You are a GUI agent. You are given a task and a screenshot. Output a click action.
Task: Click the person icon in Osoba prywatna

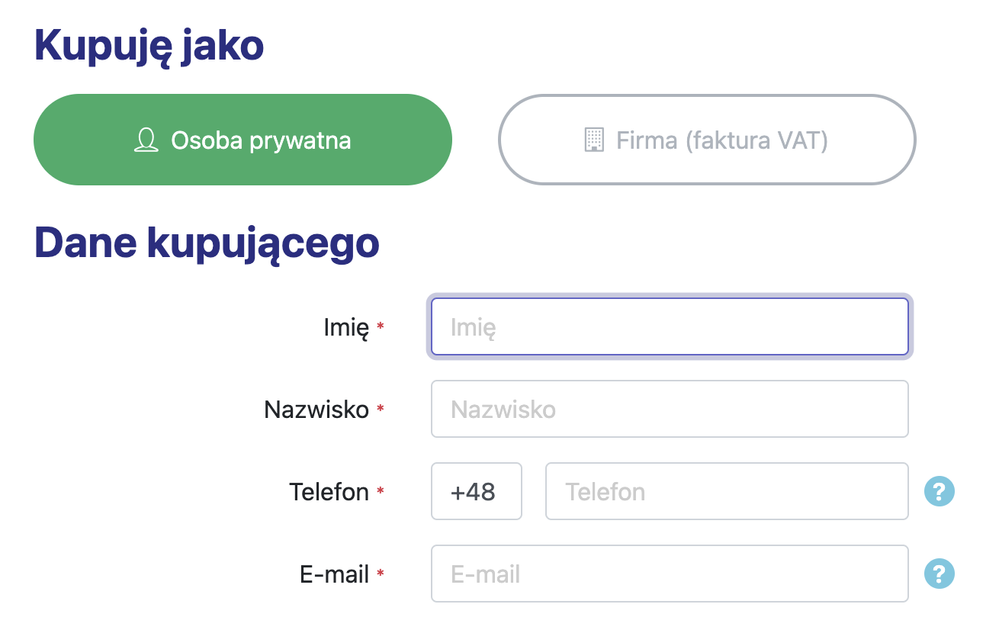pyautogui.click(x=146, y=140)
